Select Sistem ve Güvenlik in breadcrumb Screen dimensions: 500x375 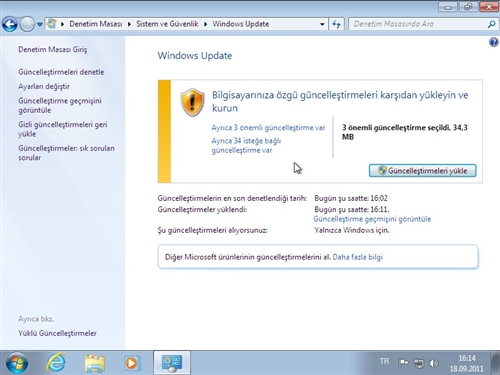[x=167, y=24]
